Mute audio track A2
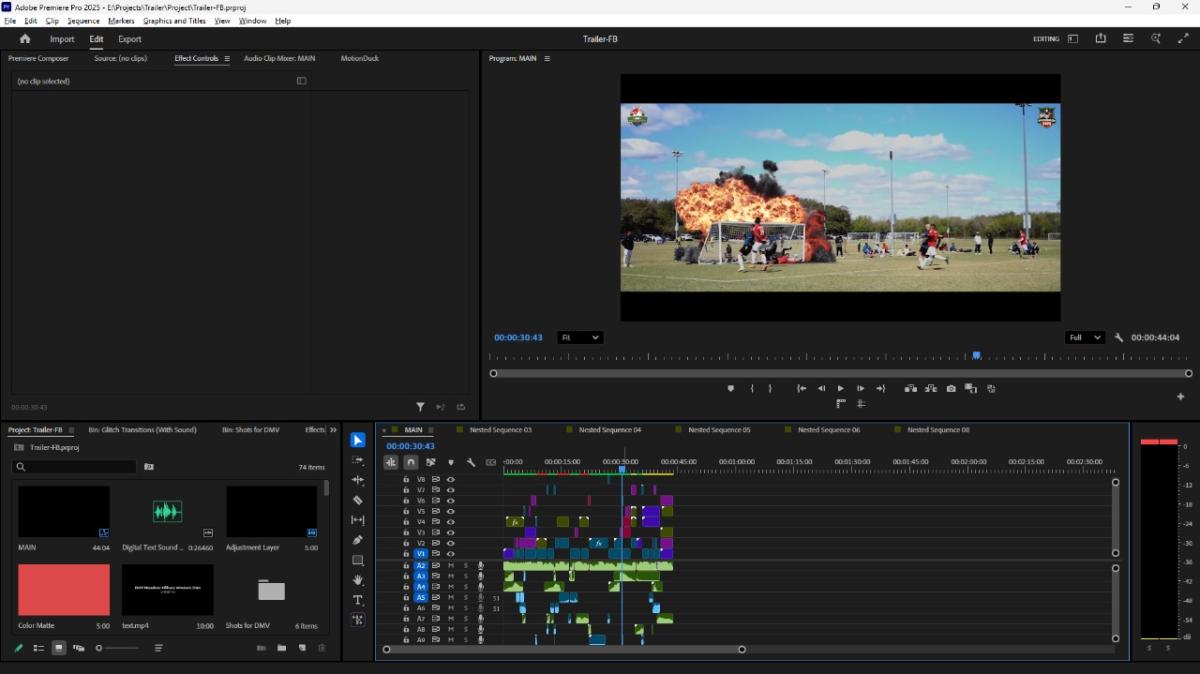Screen dimensions: 1200x674 tap(450, 566)
